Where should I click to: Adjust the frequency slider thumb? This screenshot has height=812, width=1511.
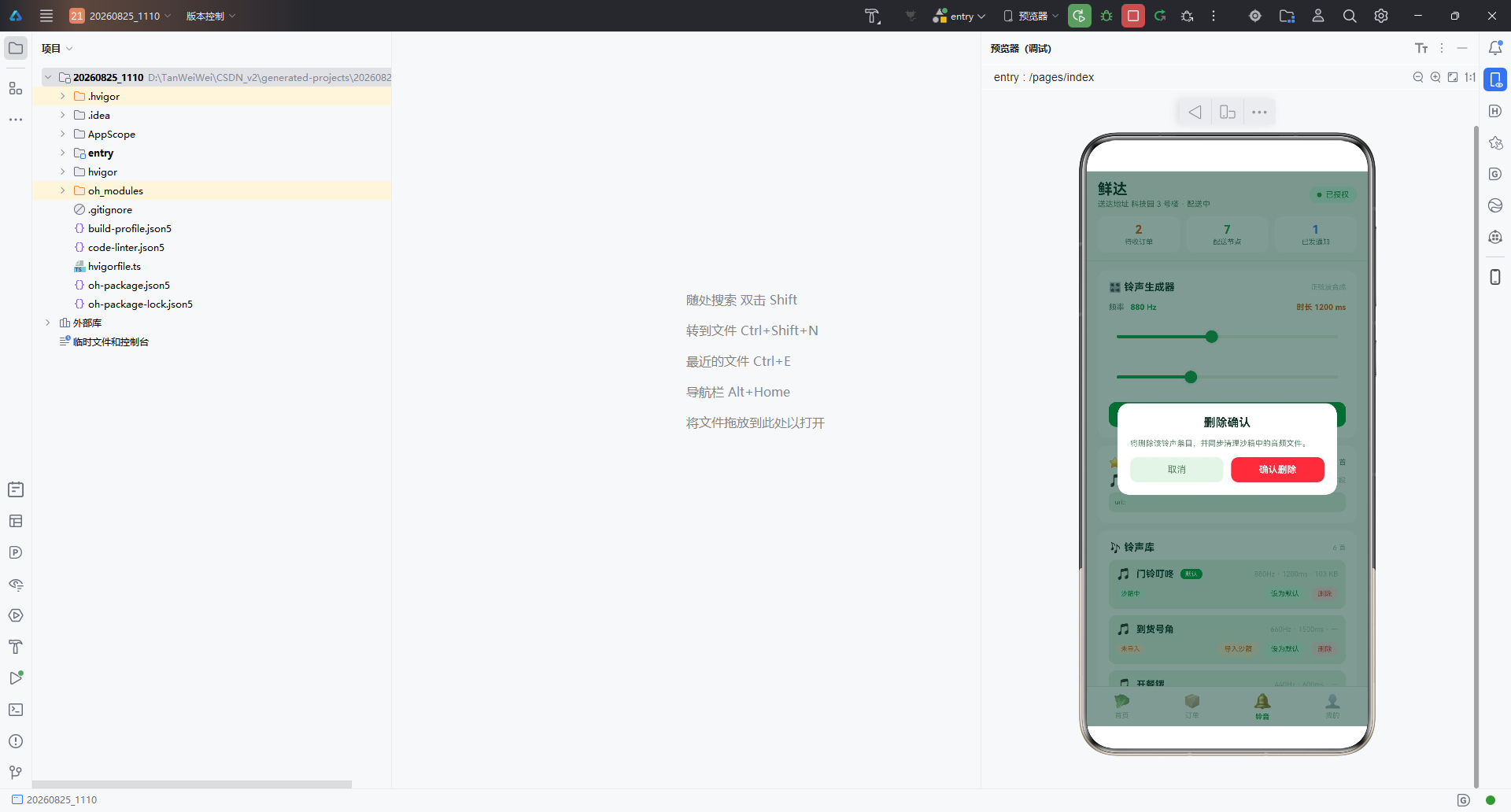pos(1212,337)
